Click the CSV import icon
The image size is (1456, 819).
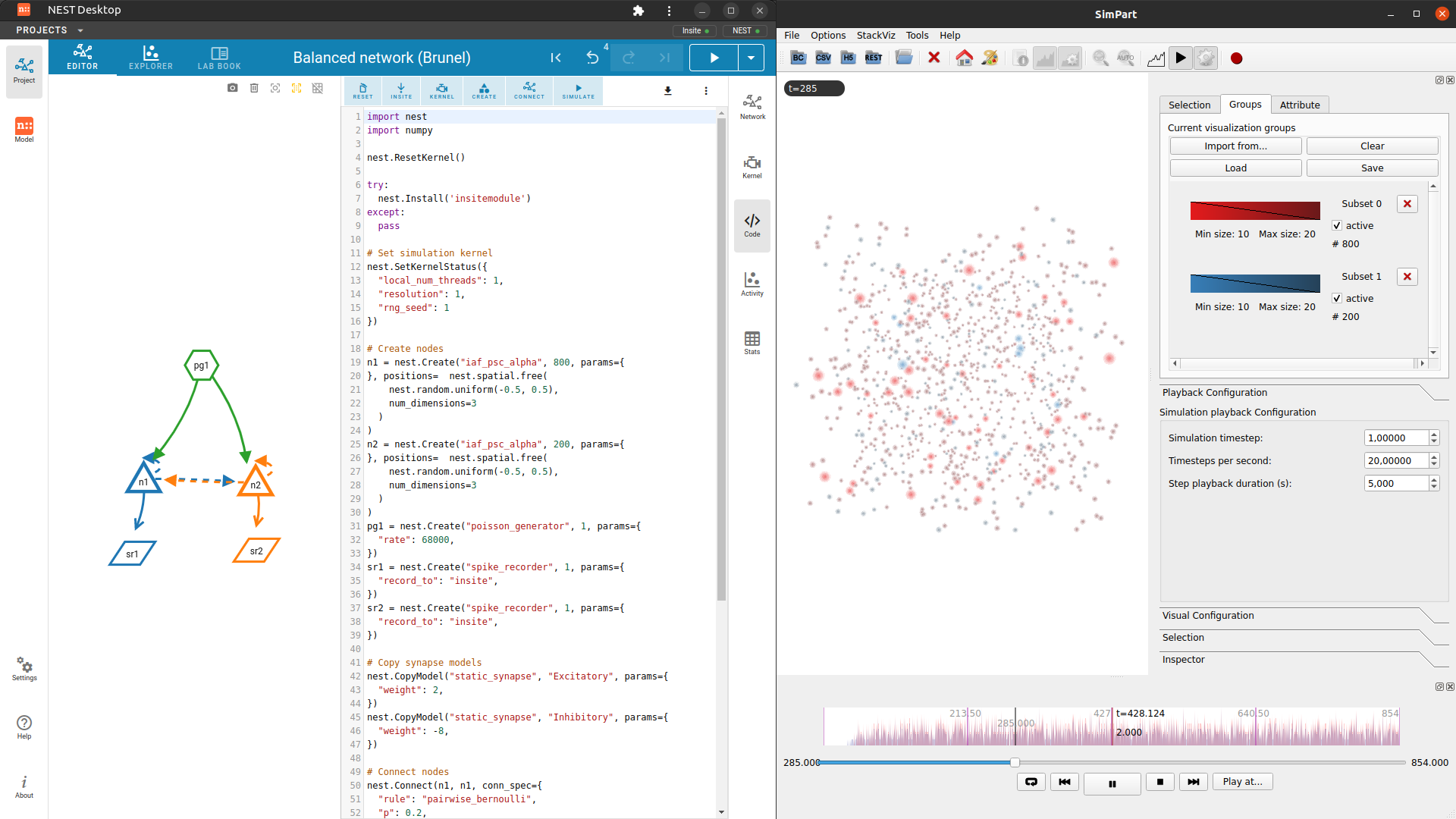click(823, 58)
